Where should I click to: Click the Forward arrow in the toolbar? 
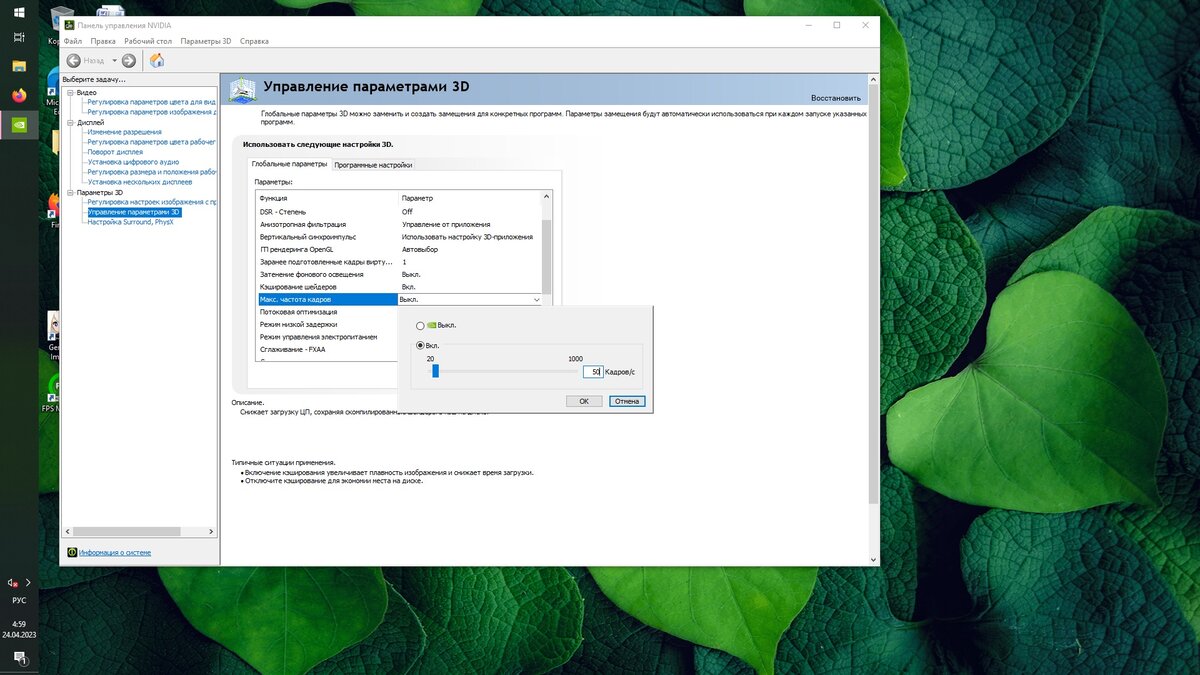pos(129,61)
